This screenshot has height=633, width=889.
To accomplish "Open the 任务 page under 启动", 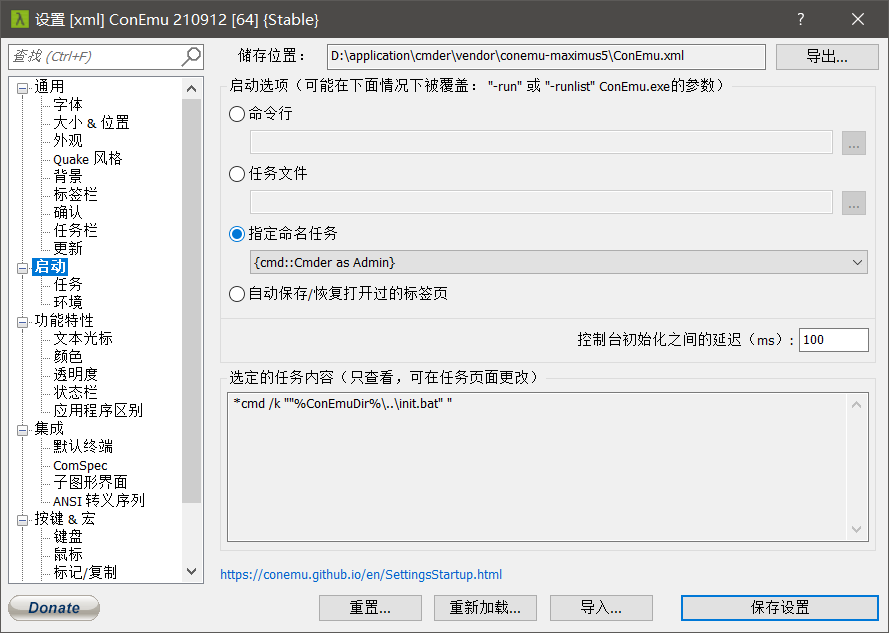I will 67,284.
